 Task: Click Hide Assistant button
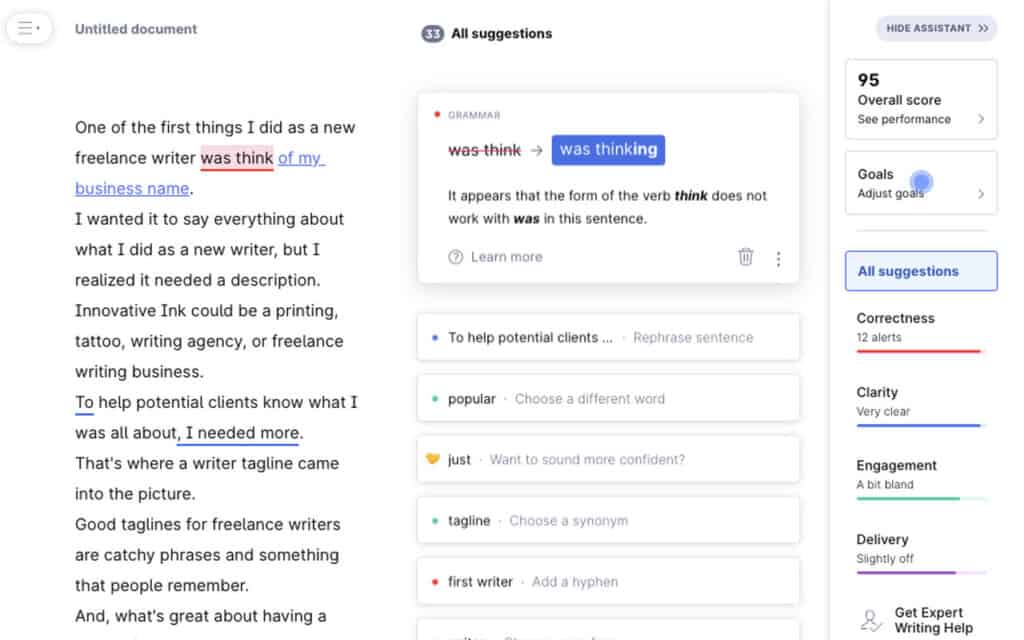(936, 28)
